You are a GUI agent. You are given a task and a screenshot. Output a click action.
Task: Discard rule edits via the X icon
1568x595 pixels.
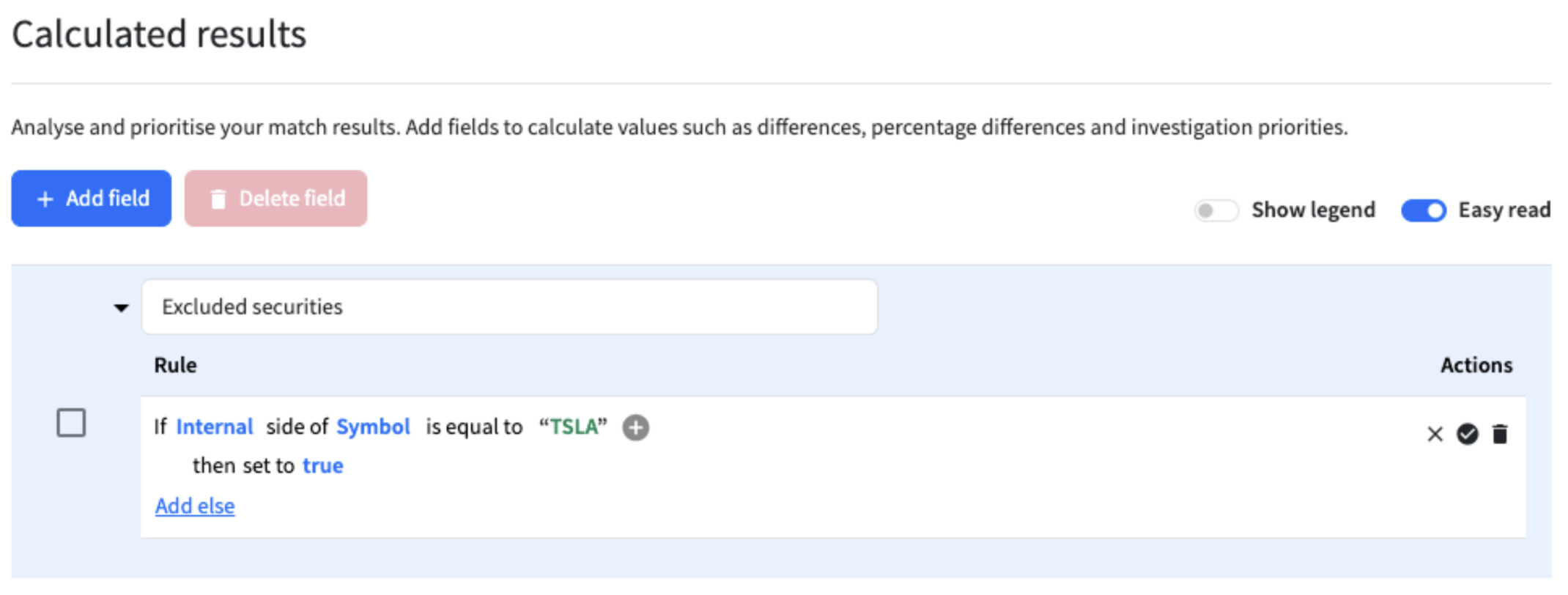tap(1434, 434)
